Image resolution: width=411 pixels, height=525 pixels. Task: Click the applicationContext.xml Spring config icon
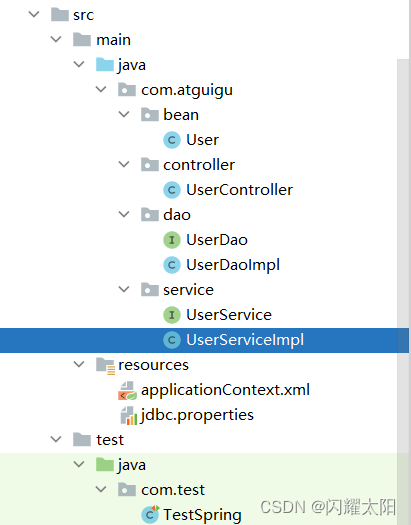point(127,390)
